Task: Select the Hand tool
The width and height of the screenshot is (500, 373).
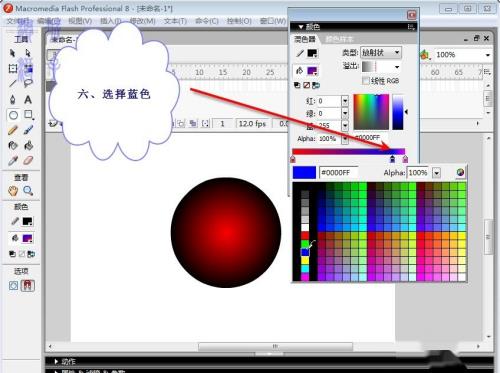Action: pyautogui.click(x=13, y=191)
